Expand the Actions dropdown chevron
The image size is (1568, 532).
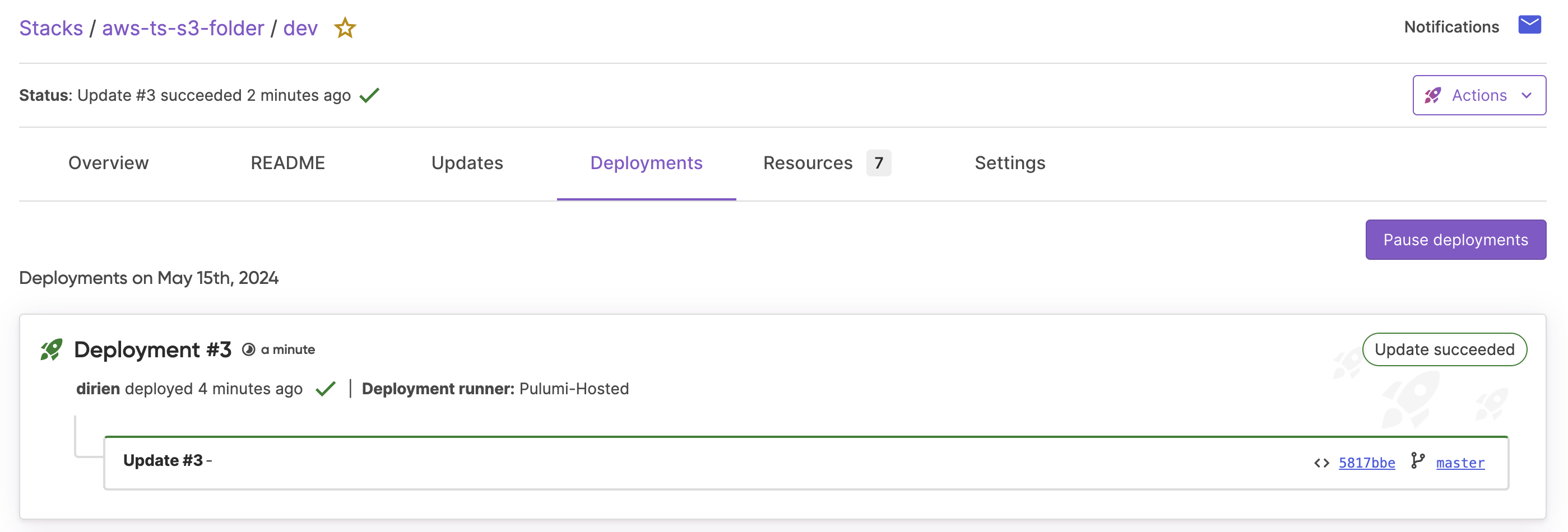(1526, 95)
